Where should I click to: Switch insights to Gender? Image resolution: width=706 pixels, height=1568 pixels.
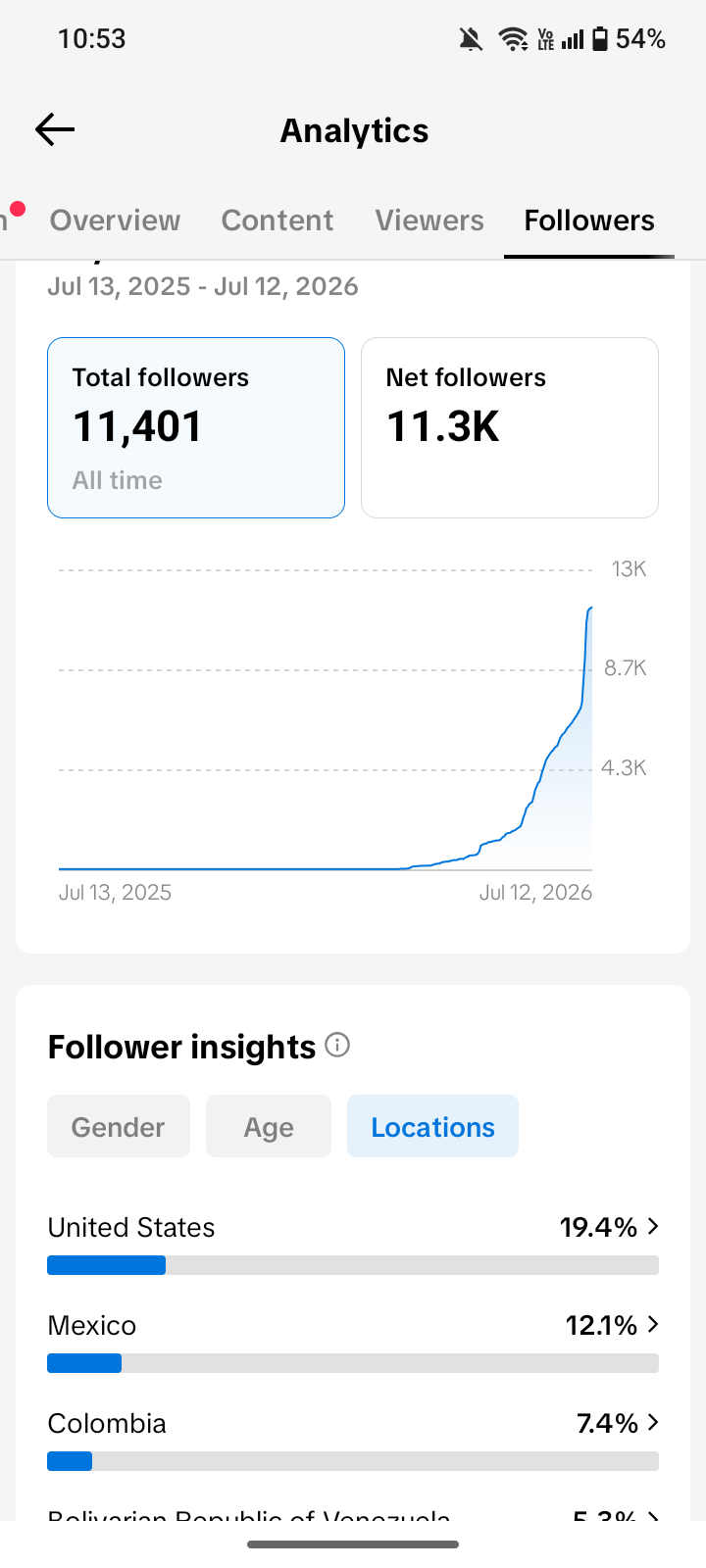click(x=119, y=1126)
